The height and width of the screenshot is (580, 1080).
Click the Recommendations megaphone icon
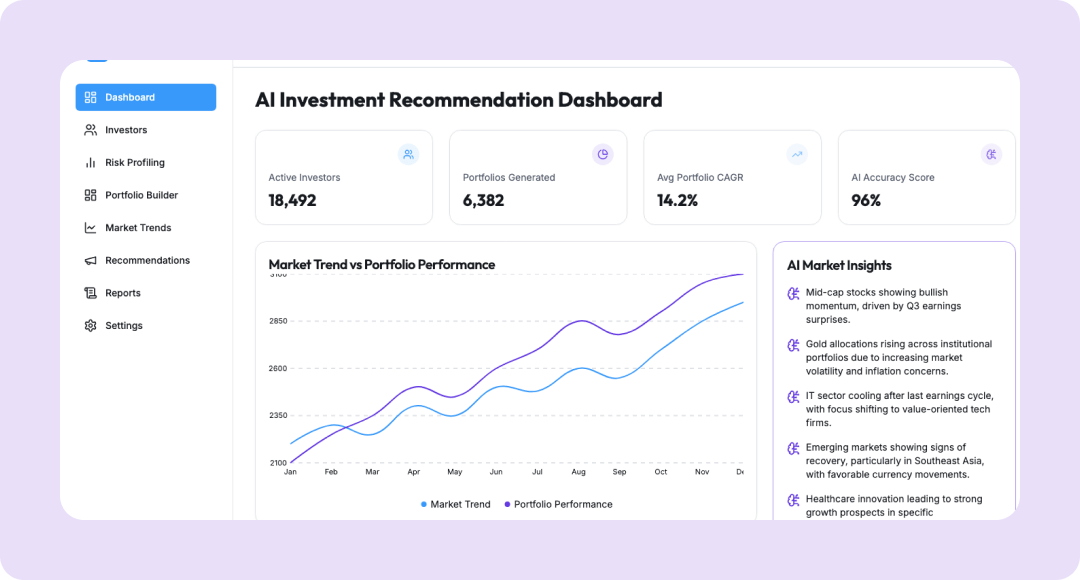(91, 261)
